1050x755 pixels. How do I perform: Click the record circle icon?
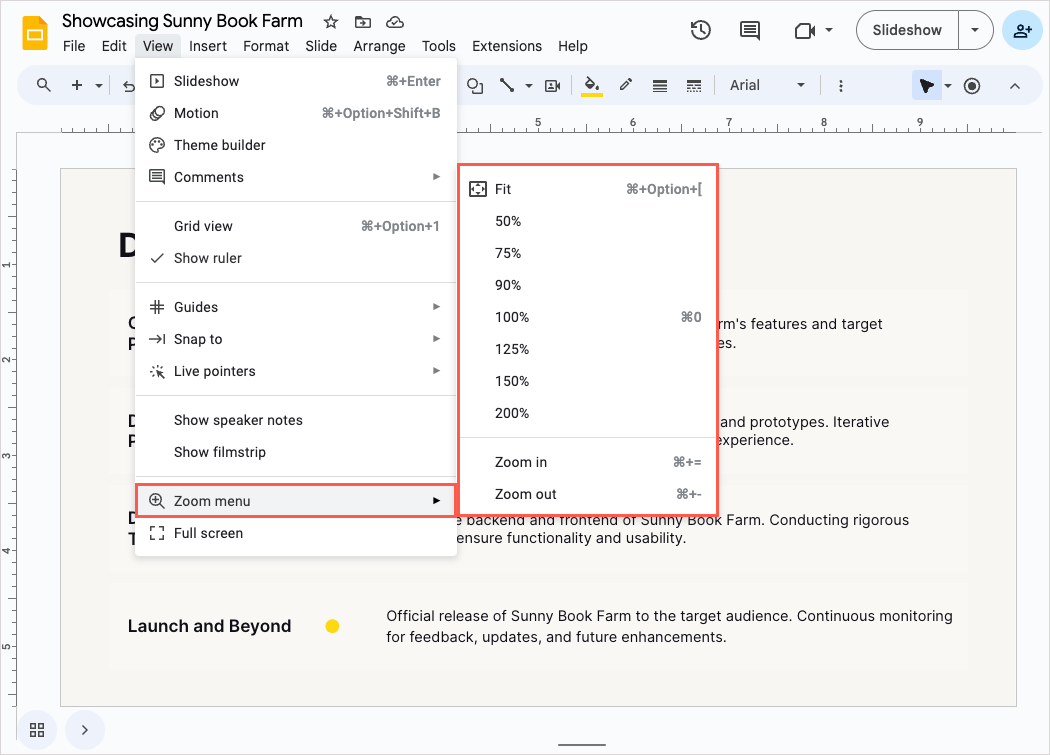pyautogui.click(x=972, y=85)
